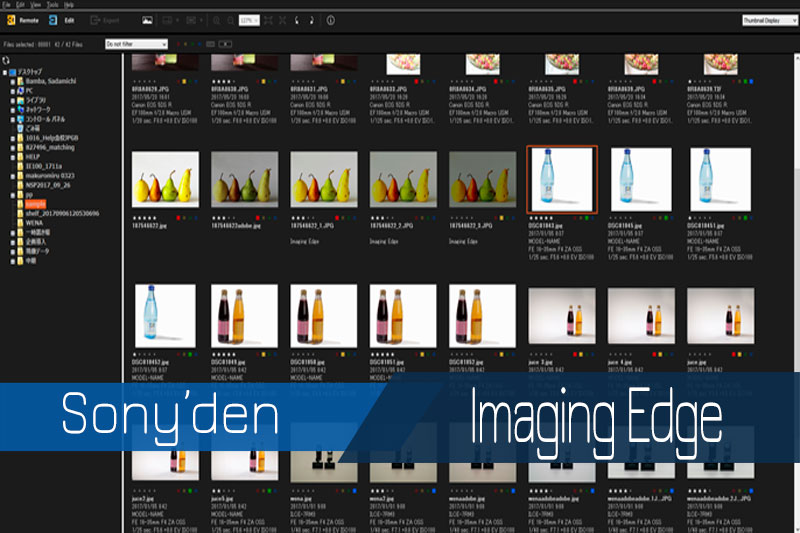The height and width of the screenshot is (533, 800).
Task: Select the IE100_1711a folder
Action: coord(43,166)
